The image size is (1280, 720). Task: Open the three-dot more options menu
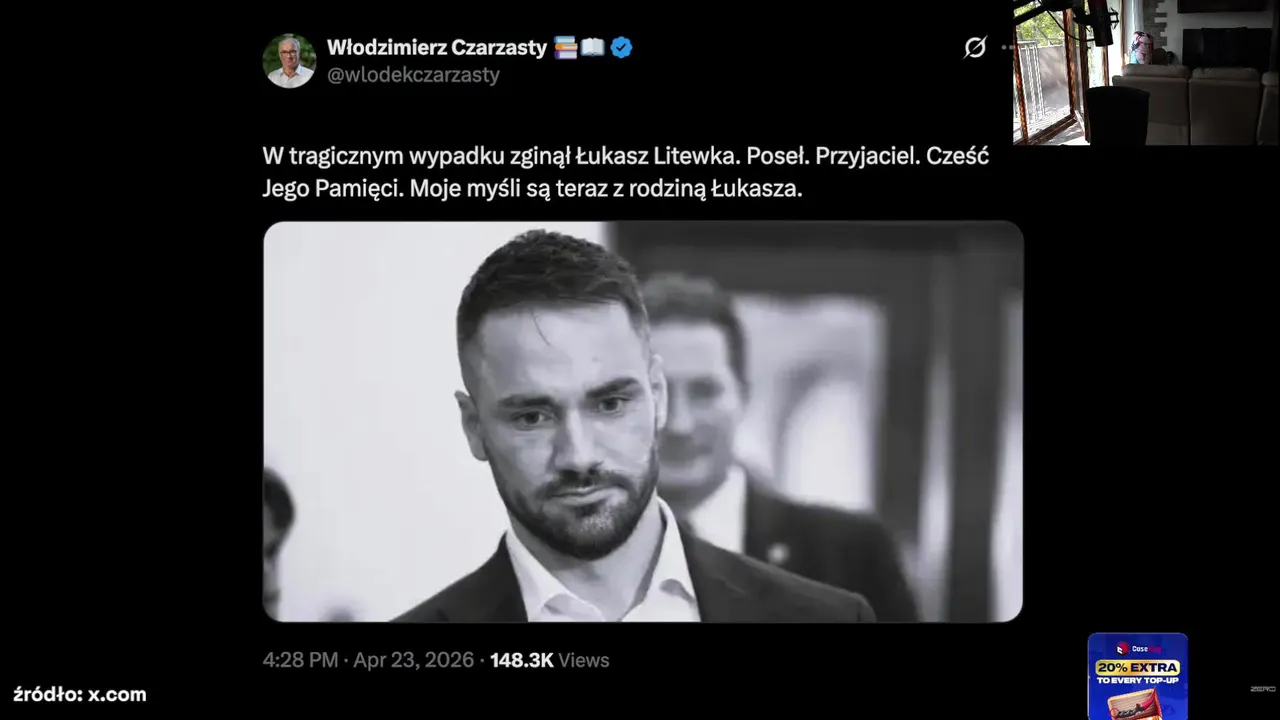coord(1007,47)
